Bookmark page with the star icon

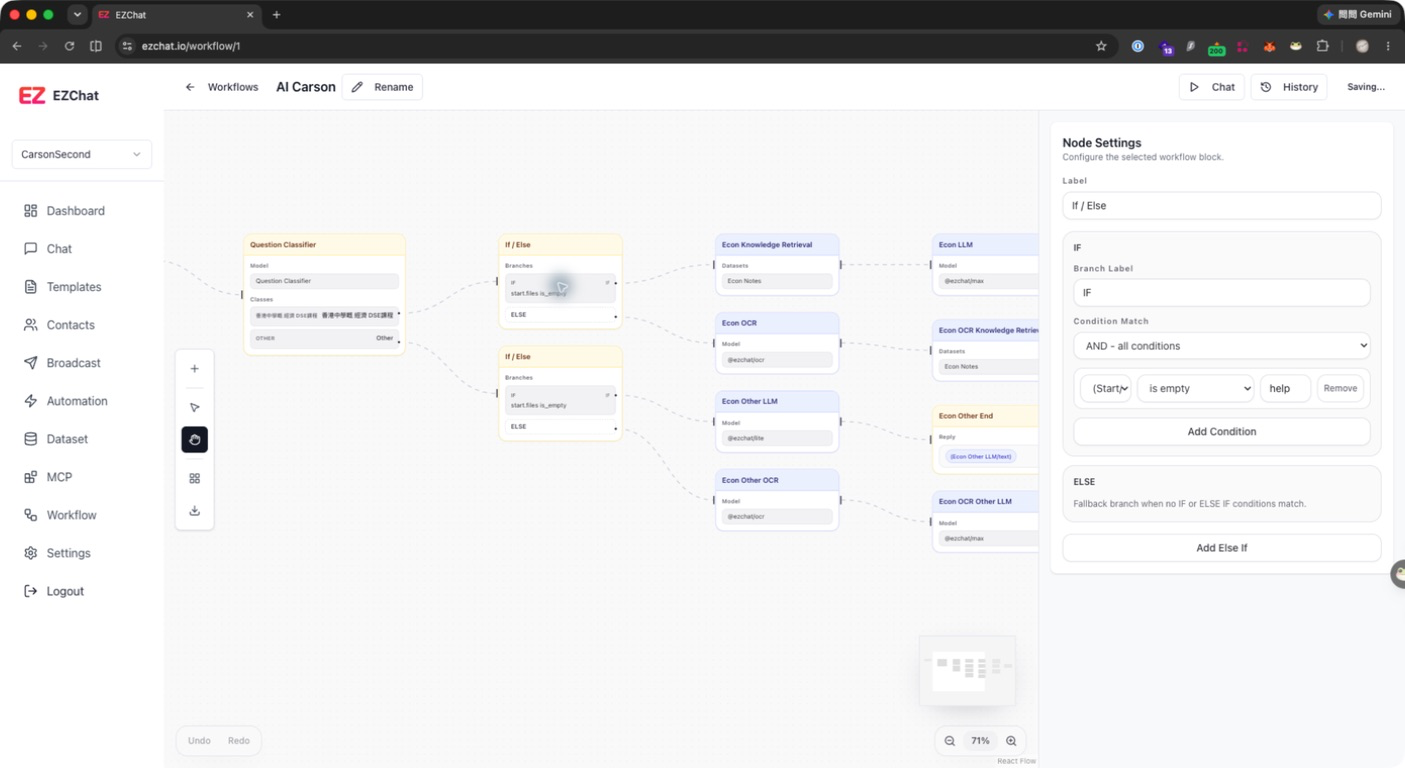pyautogui.click(x=1101, y=46)
